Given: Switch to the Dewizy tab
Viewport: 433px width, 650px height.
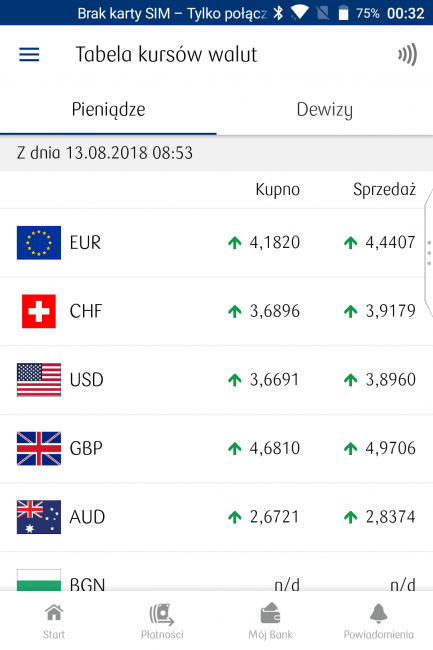Looking at the screenshot, I should (x=324, y=110).
